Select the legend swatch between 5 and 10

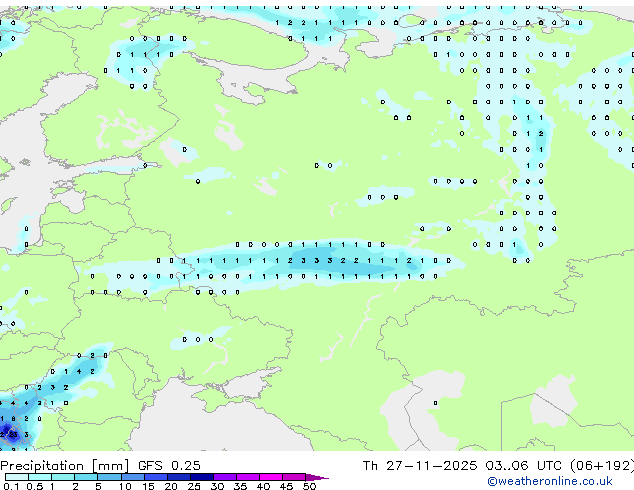pos(109,477)
